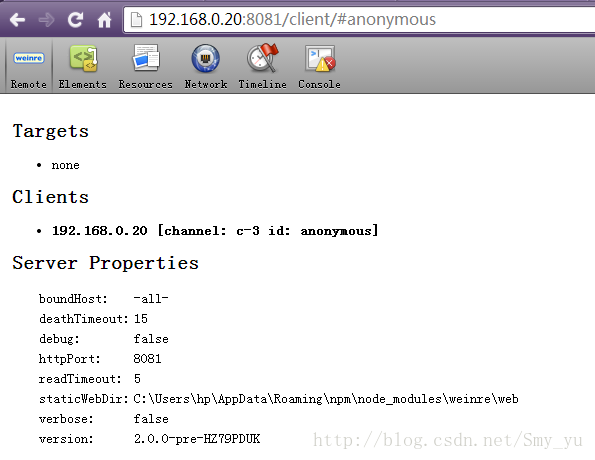Click the Server Properties heading
The height and width of the screenshot is (460, 595).
coord(105,263)
